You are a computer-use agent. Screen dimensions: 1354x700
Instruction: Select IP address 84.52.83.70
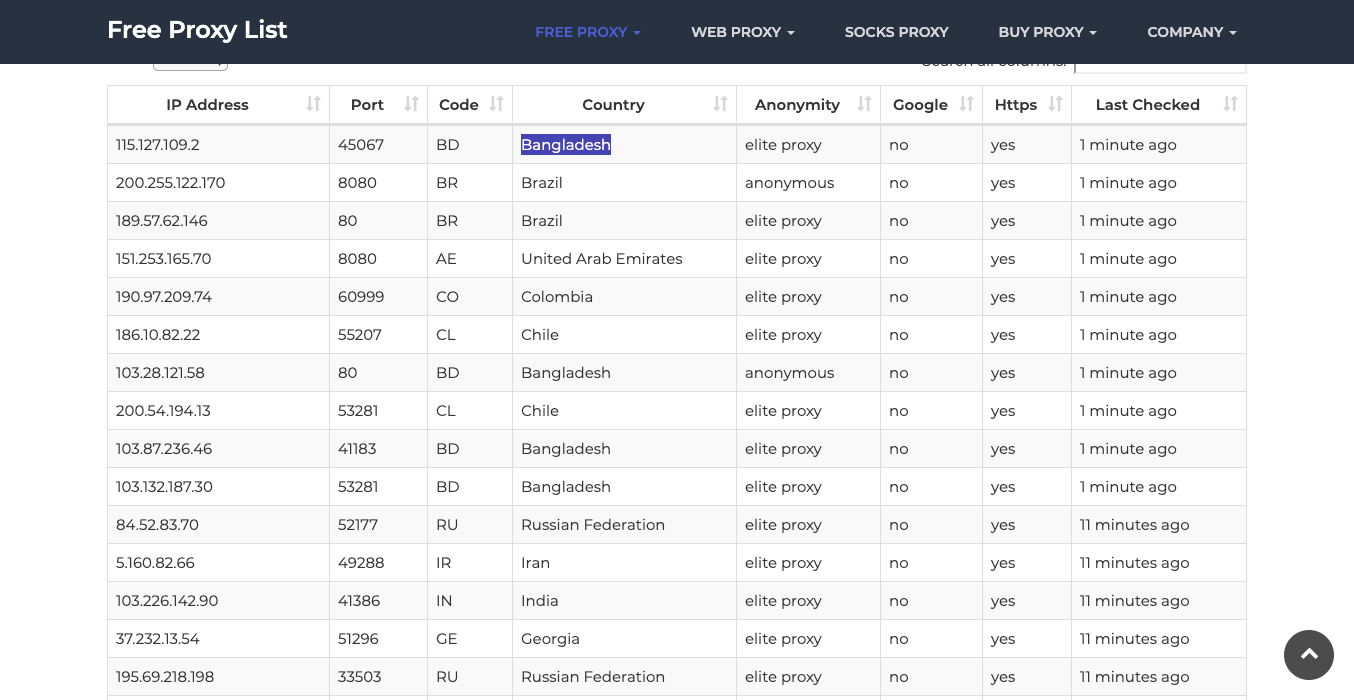[x=157, y=525]
